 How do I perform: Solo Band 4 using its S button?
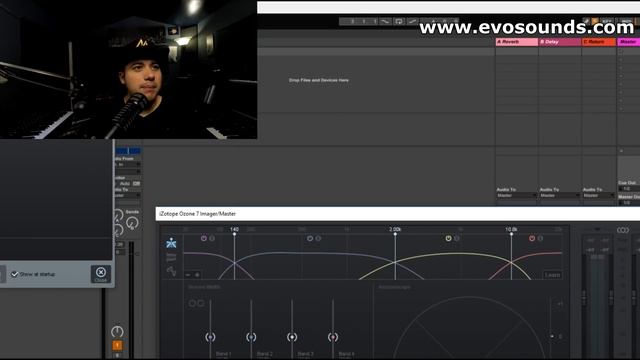pos(540,238)
